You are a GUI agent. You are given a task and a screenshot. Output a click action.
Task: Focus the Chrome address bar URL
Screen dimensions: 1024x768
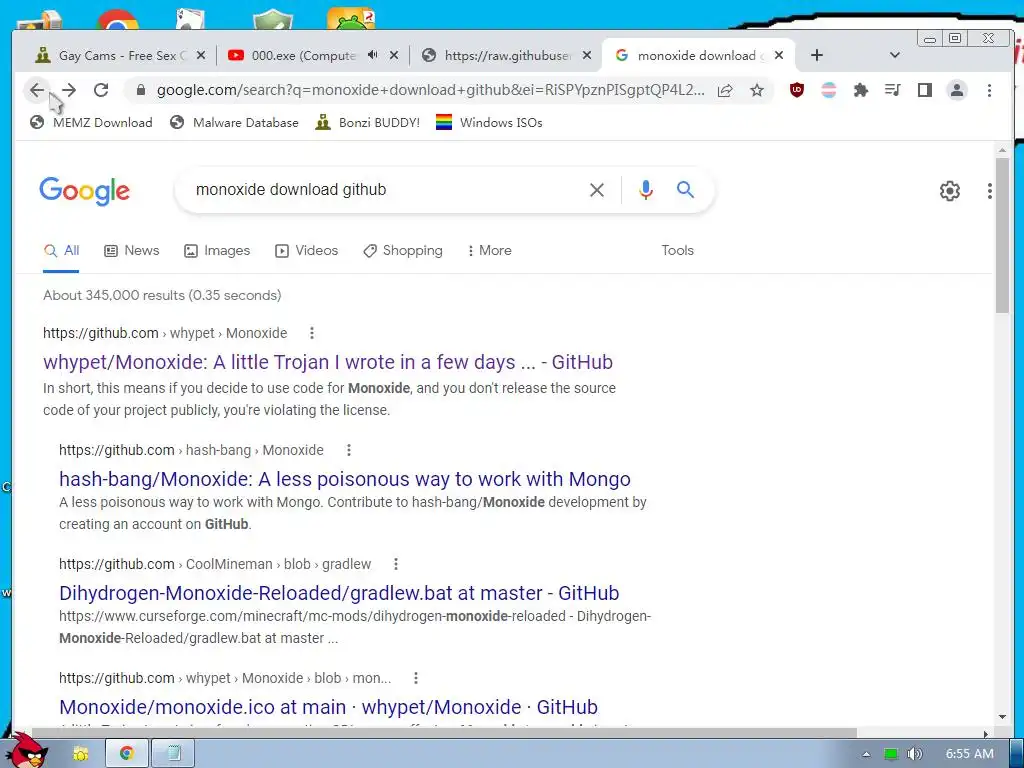point(431,90)
